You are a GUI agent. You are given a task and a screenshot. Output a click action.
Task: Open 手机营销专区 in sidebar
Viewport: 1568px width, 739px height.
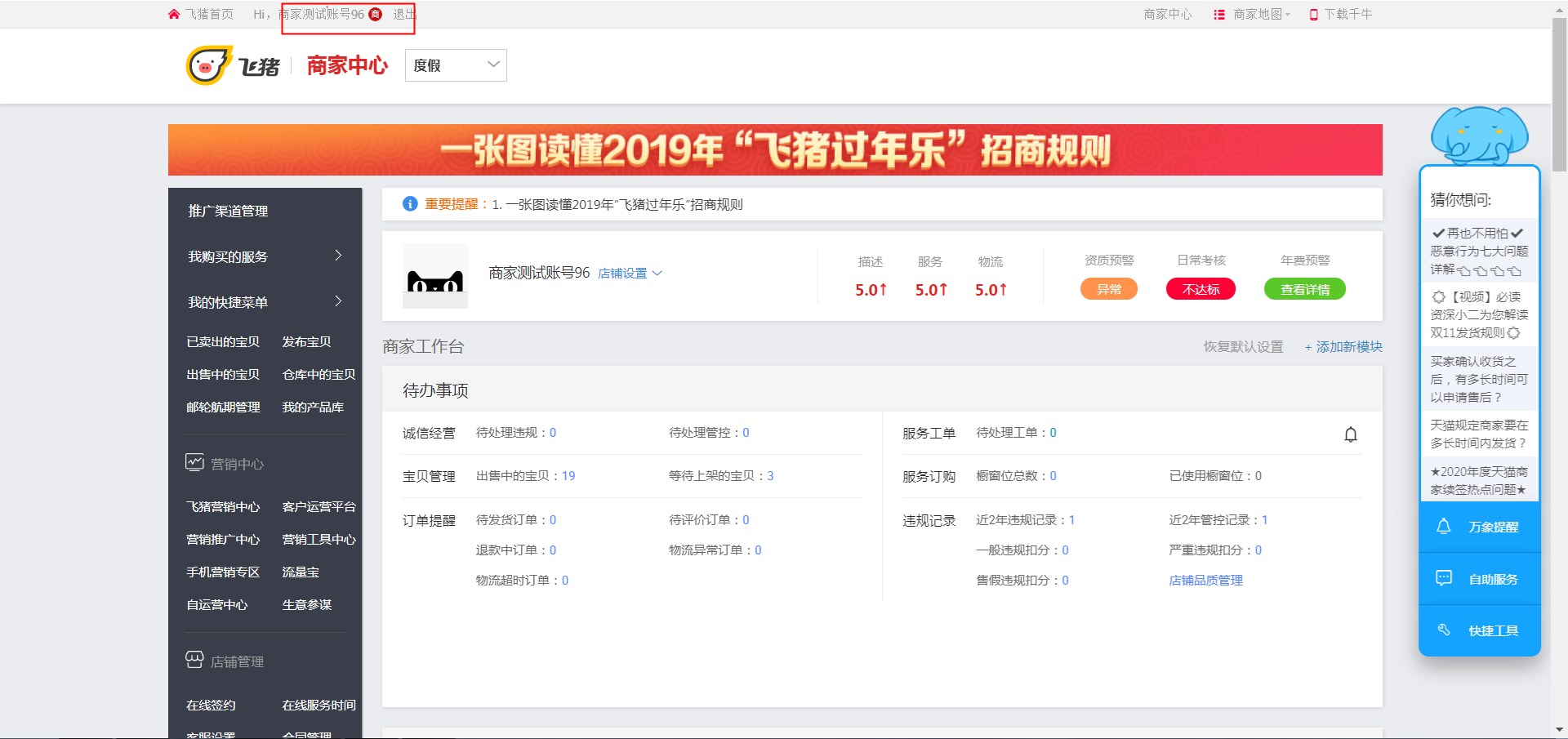point(223,572)
